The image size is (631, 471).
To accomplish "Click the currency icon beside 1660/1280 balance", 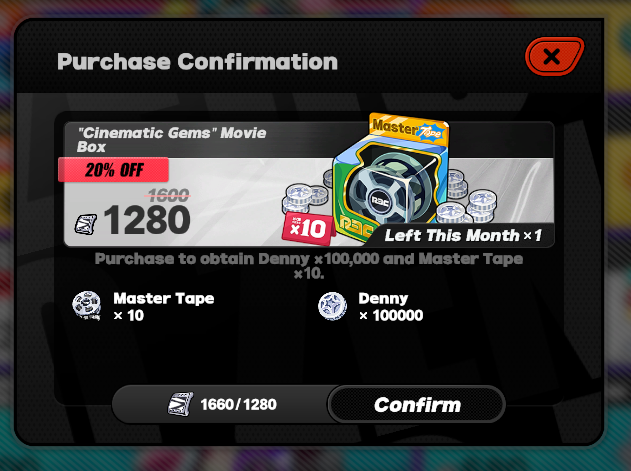I will coord(180,404).
